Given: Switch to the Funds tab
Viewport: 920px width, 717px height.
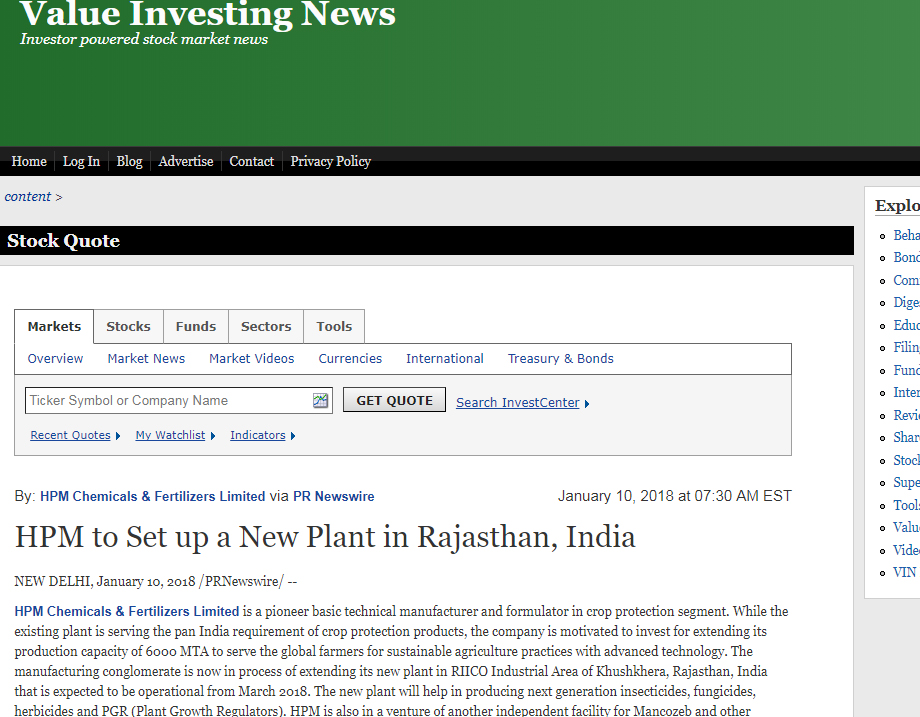Looking at the screenshot, I should pyautogui.click(x=196, y=326).
